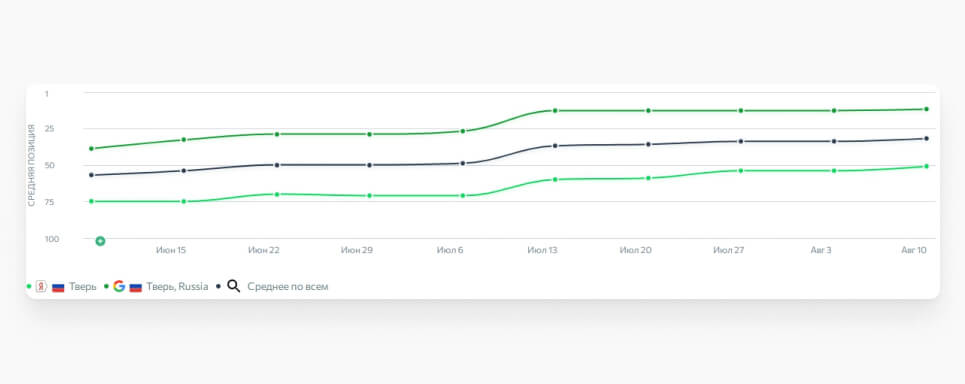This screenshot has height=384, width=965.
Task: Click the Авг 10 date label
Action: tap(914, 250)
